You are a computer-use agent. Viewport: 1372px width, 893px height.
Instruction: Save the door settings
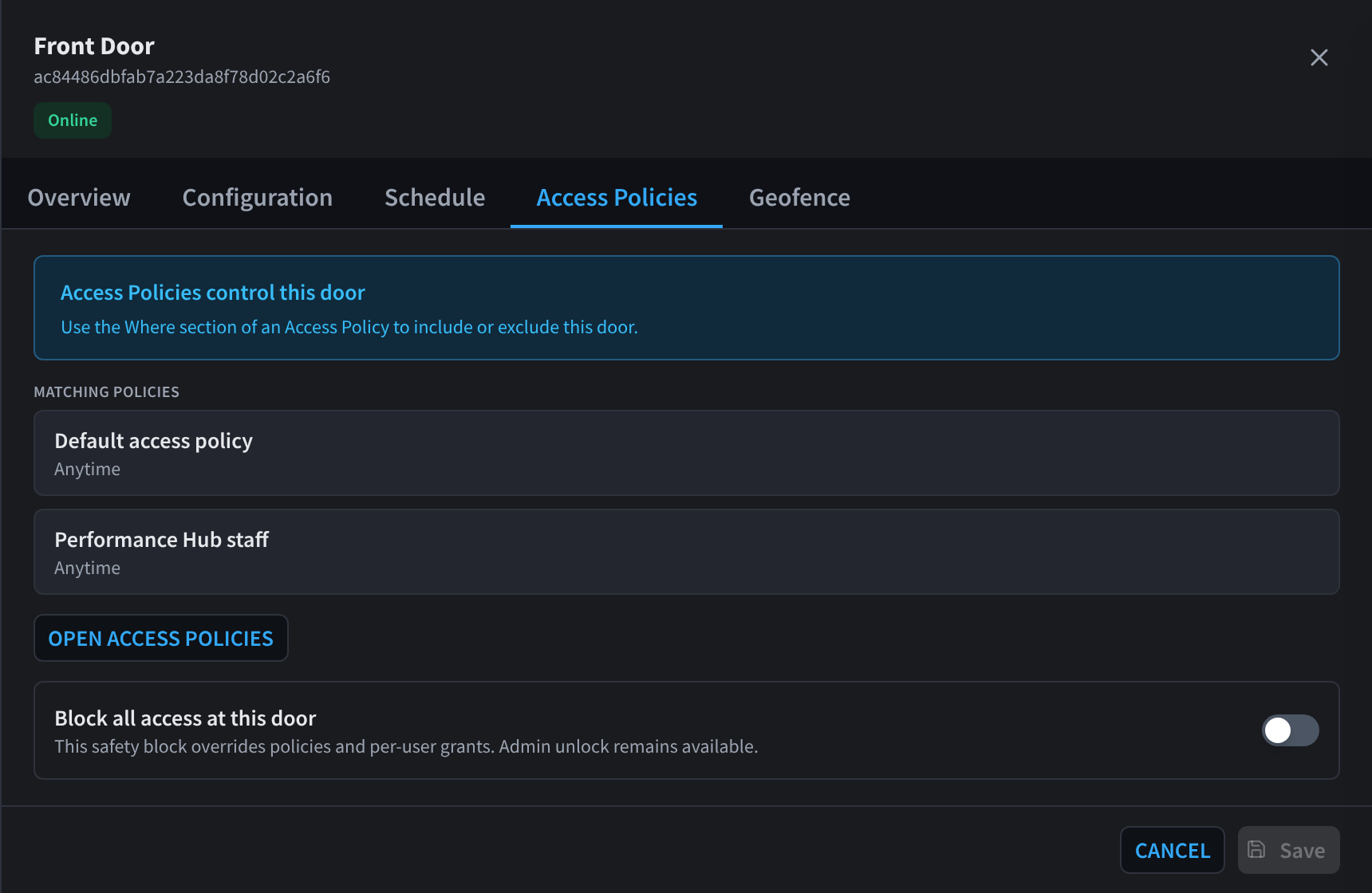[1289, 850]
